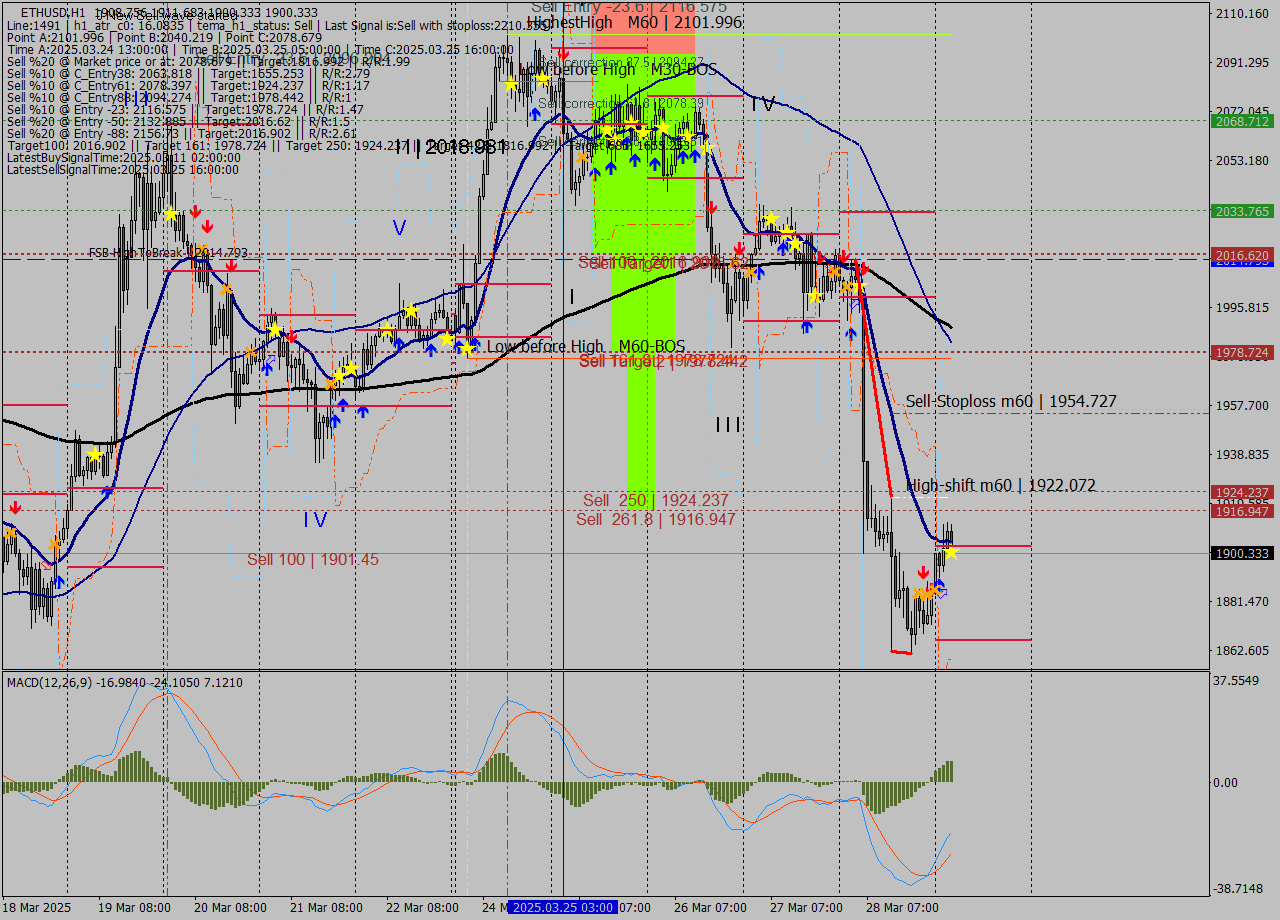Click the 19 Mar 08:00 date label
The height and width of the screenshot is (920, 1280).
click(133, 907)
